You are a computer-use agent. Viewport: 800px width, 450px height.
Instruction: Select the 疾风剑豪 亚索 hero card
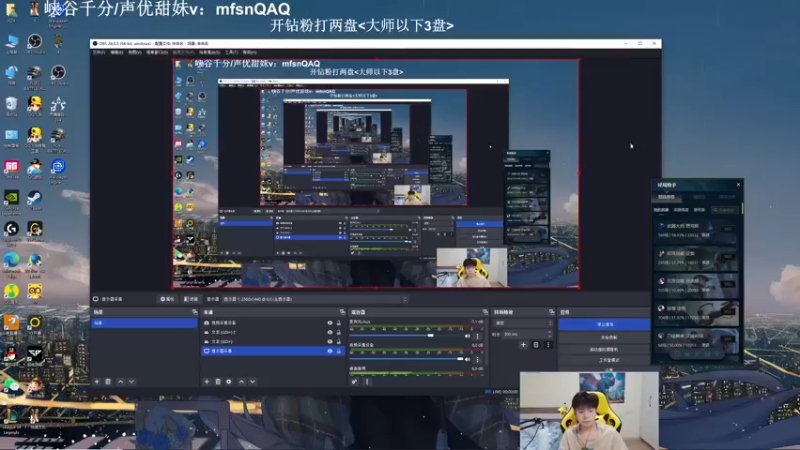pos(696,258)
